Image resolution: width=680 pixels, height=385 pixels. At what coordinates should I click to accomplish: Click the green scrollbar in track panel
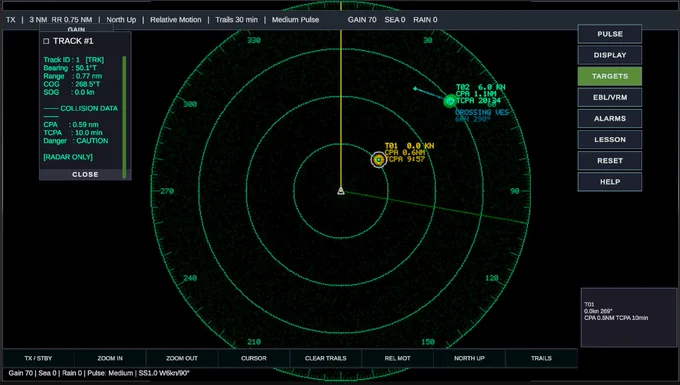[124, 116]
